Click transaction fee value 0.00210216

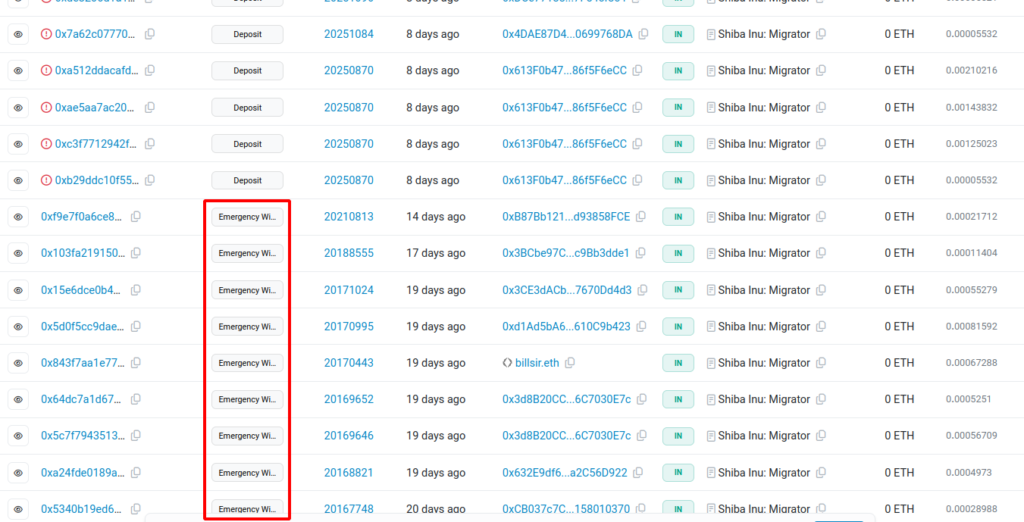(971, 71)
